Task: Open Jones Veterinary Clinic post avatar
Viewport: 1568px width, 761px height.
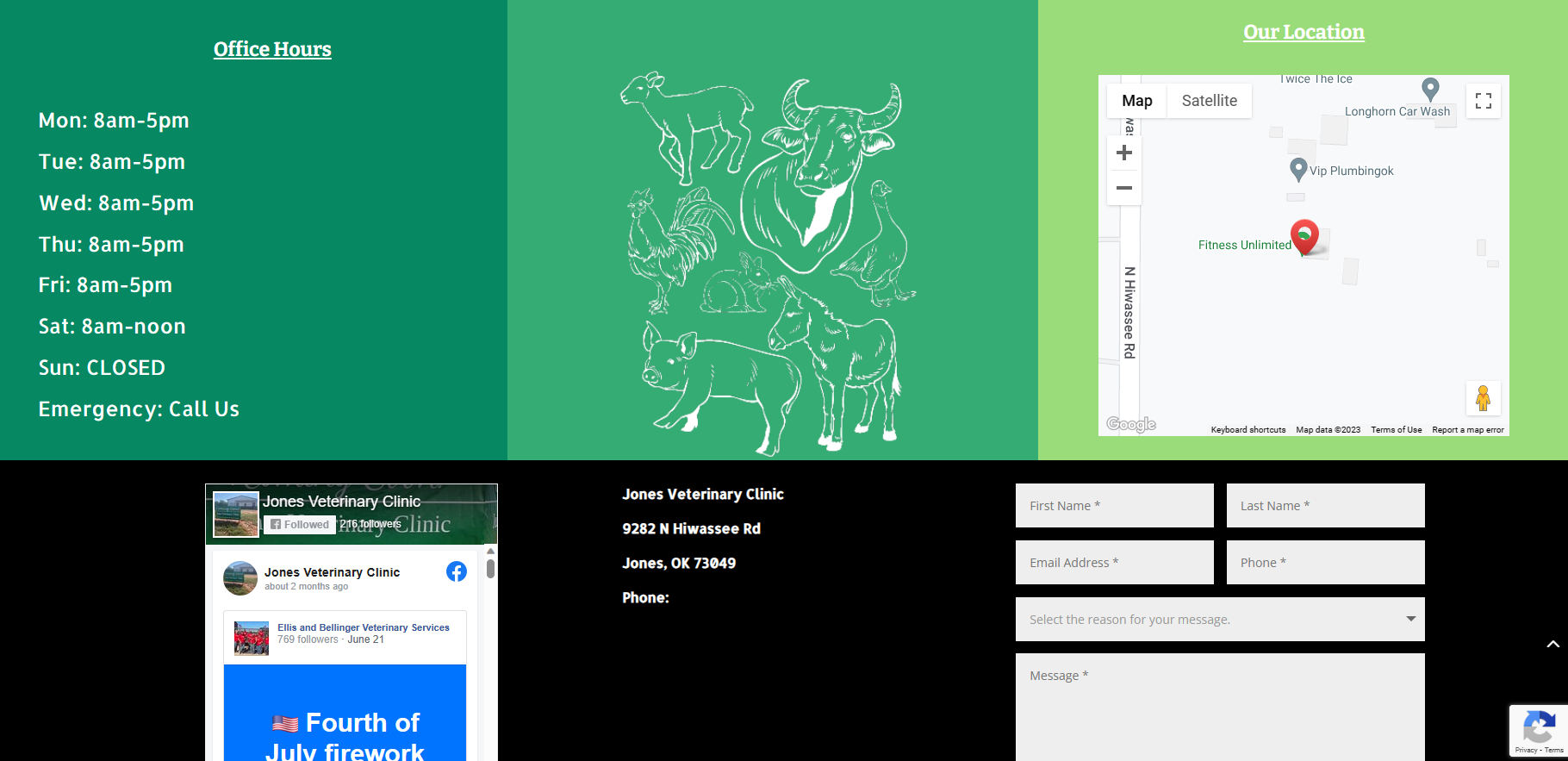Action: (240, 578)
